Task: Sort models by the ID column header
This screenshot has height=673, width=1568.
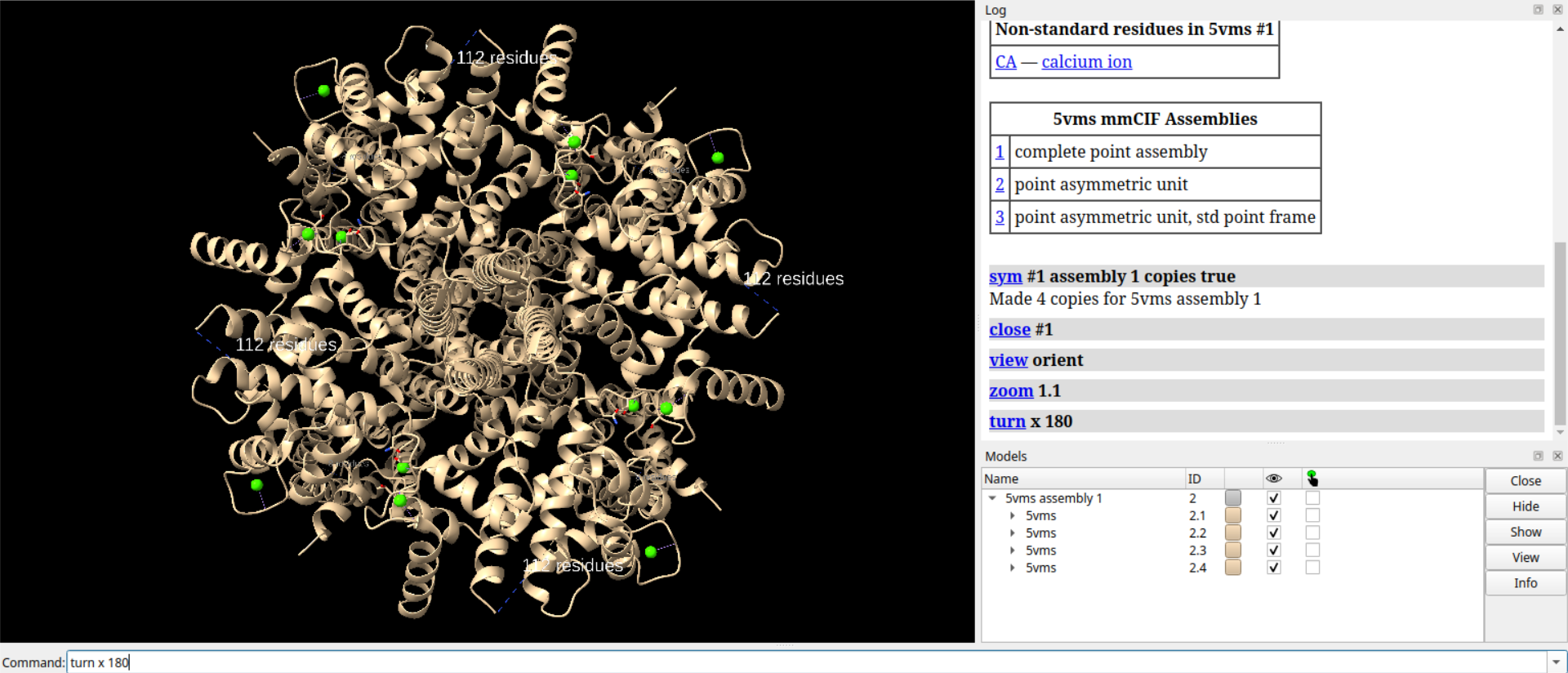Action: 1205,479
